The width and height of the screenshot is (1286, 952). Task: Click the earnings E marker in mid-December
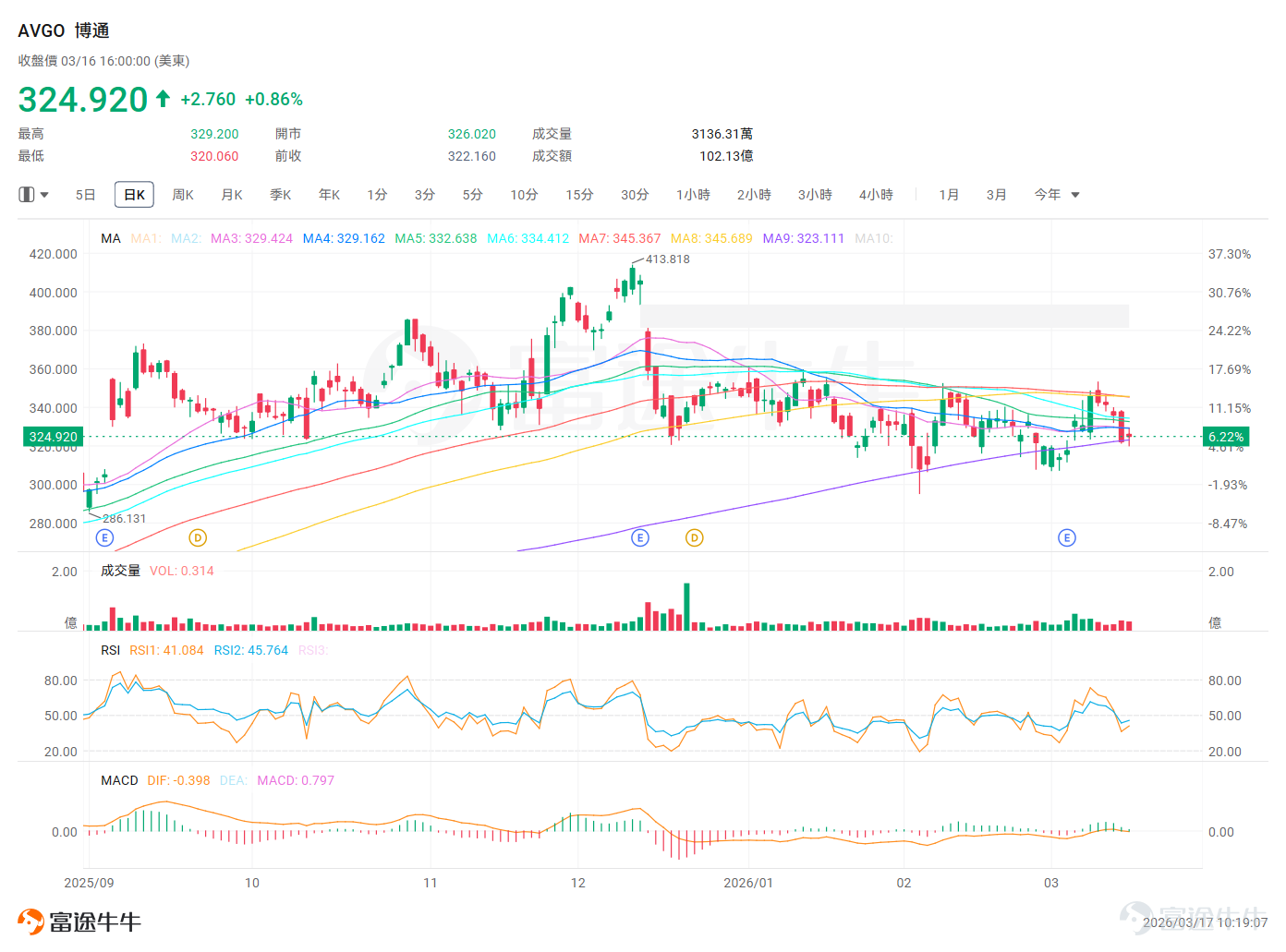coord(640,537)
